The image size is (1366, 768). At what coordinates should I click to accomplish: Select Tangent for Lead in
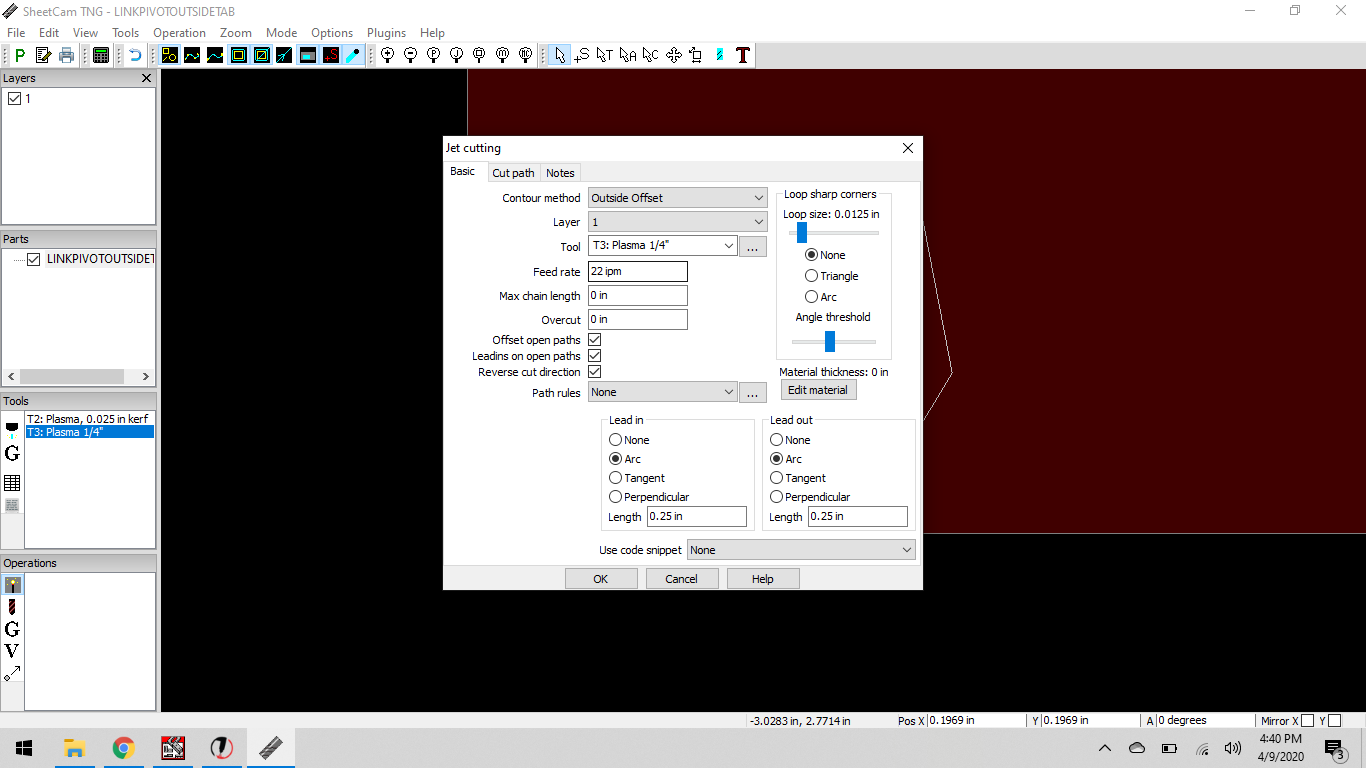click(x=616, y=478)
